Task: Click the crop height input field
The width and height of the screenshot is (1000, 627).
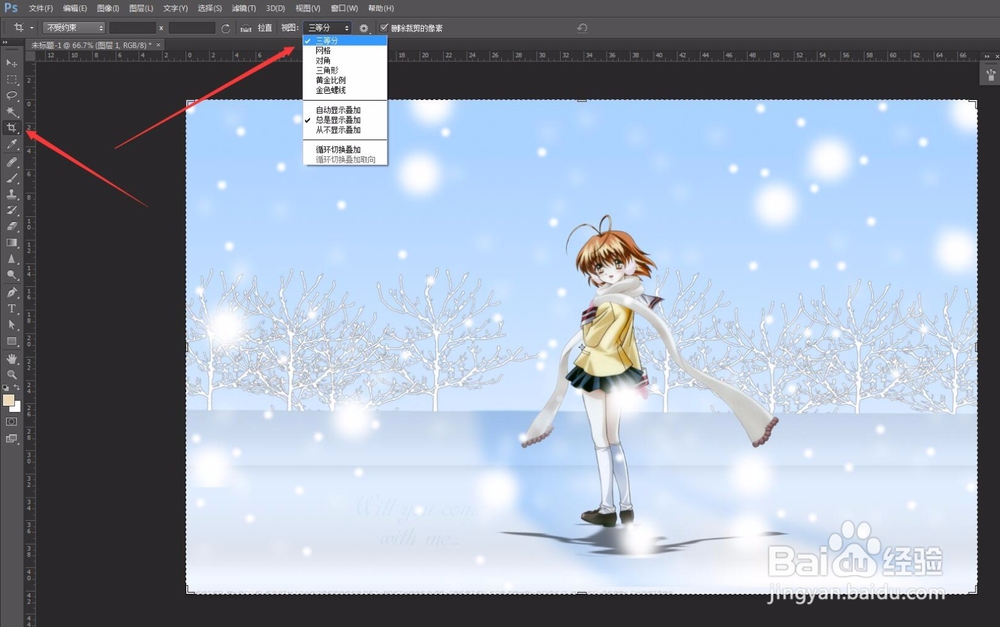Action: [x=192, y=28]
